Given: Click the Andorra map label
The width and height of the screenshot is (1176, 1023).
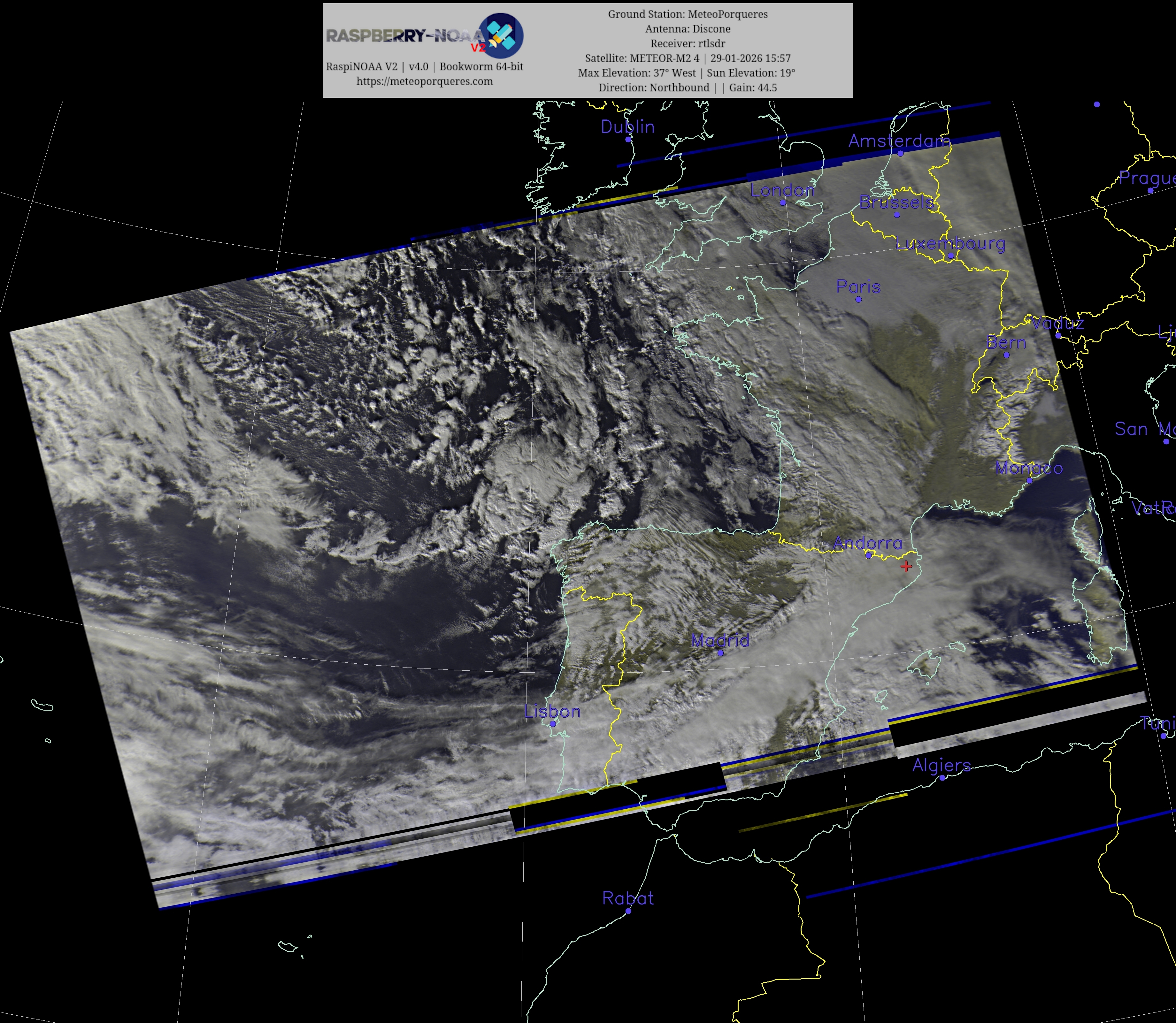Looking at the screenshot, I should click(868, 543).
